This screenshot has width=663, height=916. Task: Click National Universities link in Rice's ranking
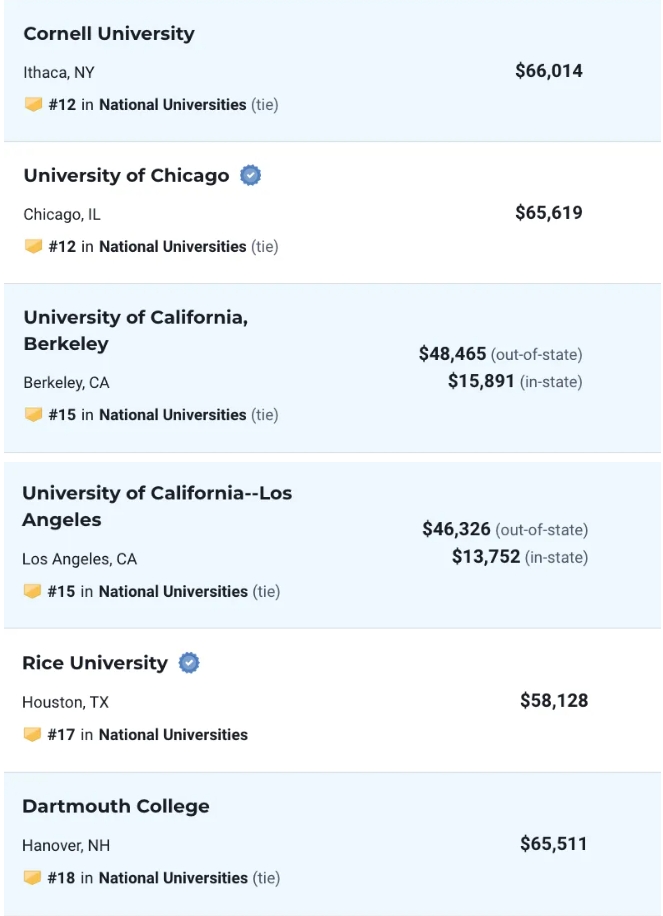tap(173, 734)
